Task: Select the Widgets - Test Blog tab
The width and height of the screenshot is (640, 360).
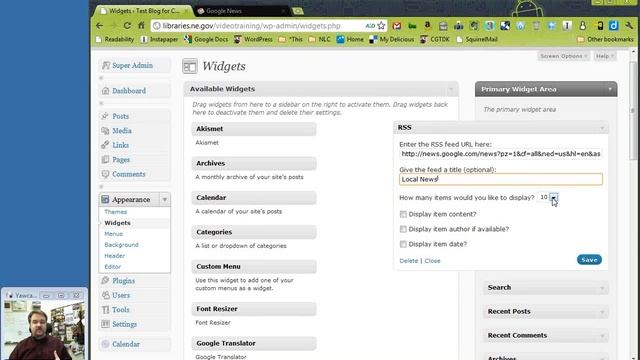Action: point(144,11)
